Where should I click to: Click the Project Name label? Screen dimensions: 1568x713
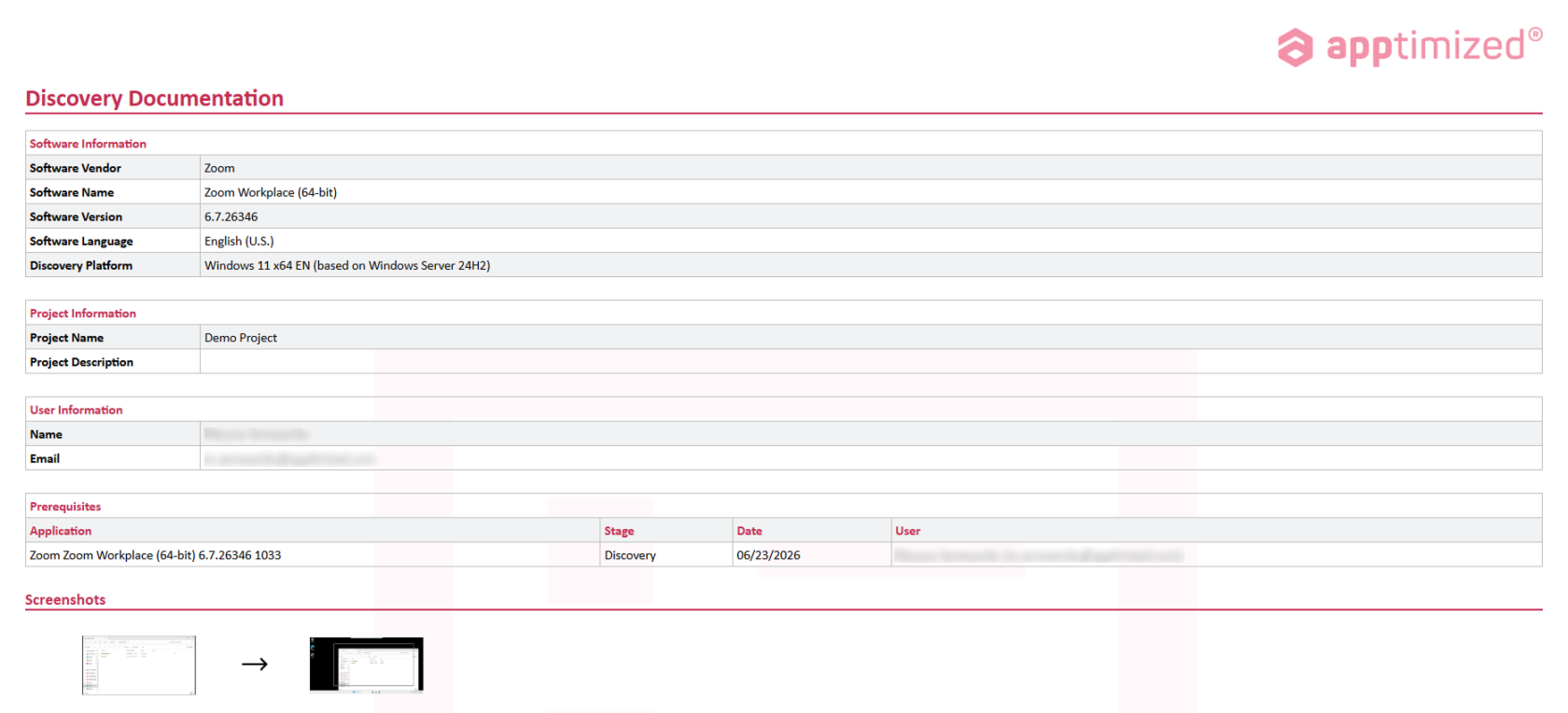tap(66, 338)
